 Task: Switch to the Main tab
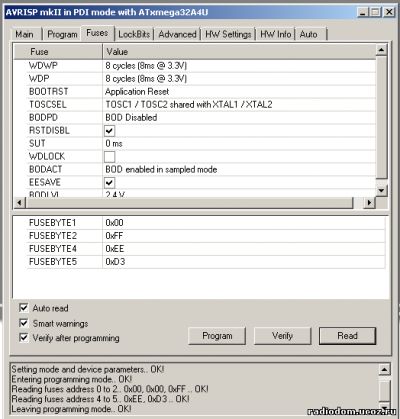click(x=25, y=34)
